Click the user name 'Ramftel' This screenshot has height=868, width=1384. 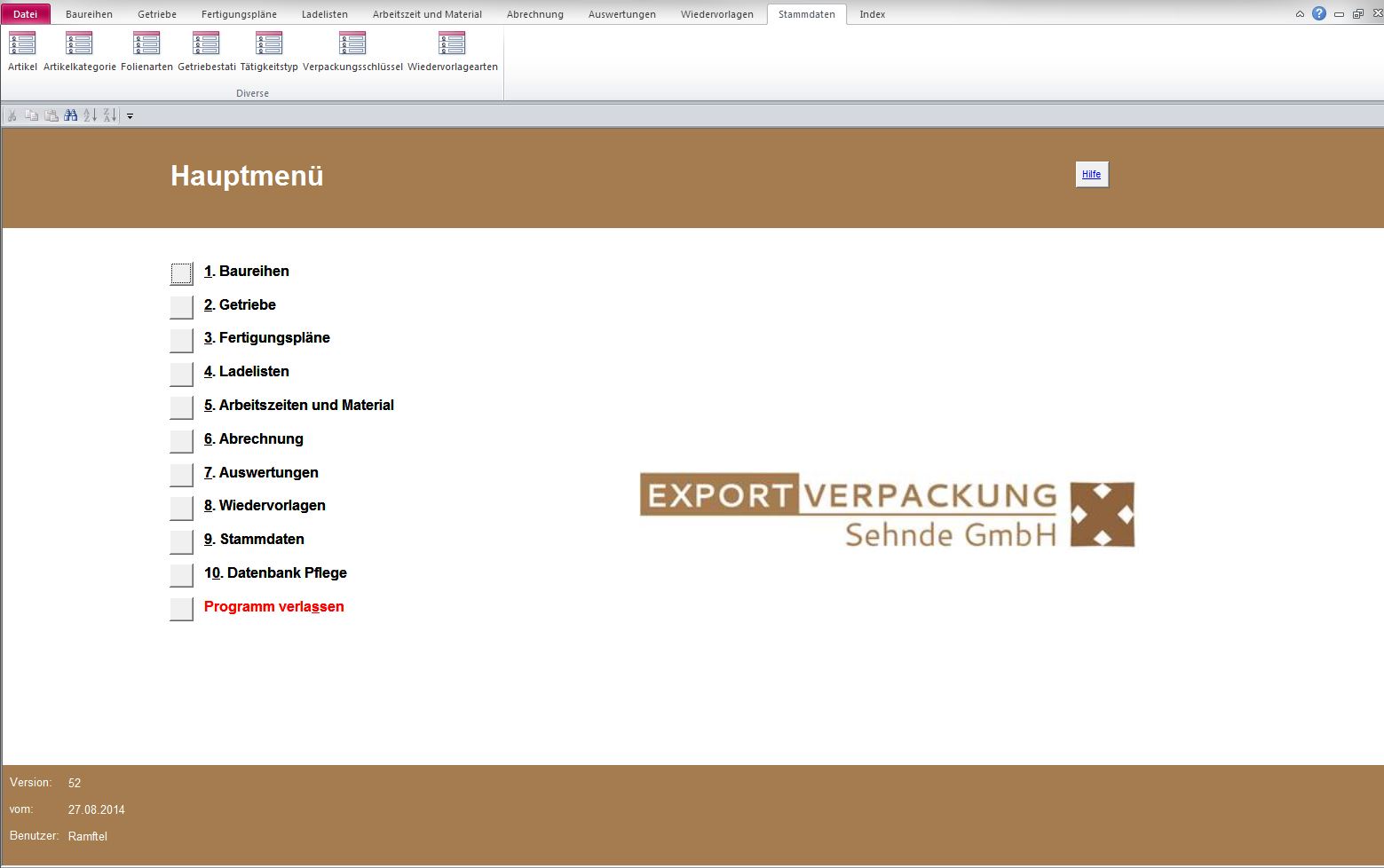pyautogui.click(x=88, y=837)
